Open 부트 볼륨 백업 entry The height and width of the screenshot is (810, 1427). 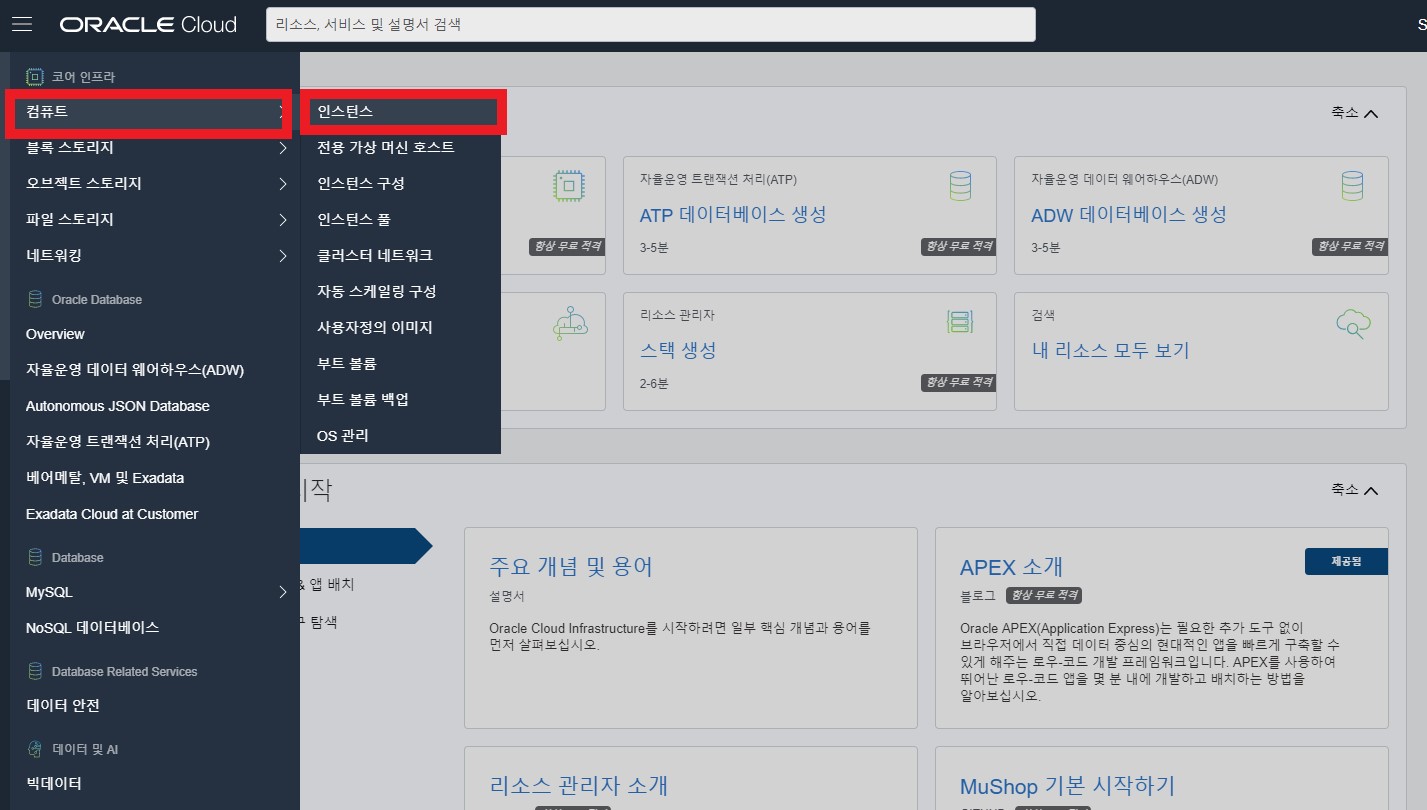pos(363,399)
